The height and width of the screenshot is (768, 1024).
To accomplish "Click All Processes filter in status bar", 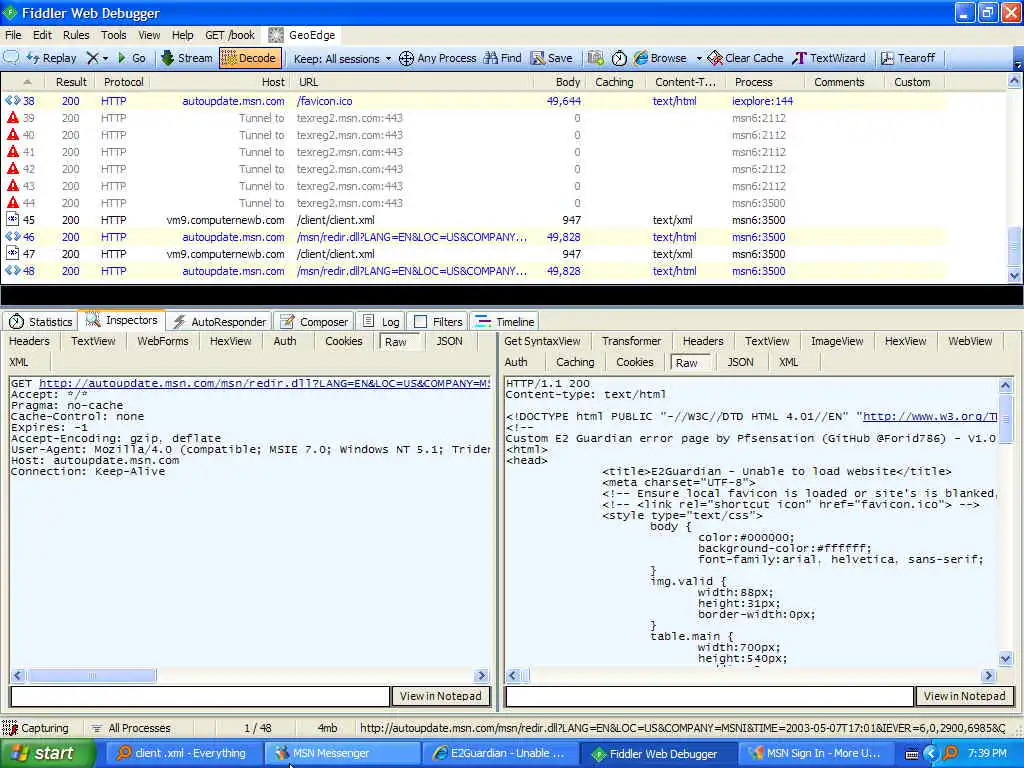I will click(x=131, y=728).
